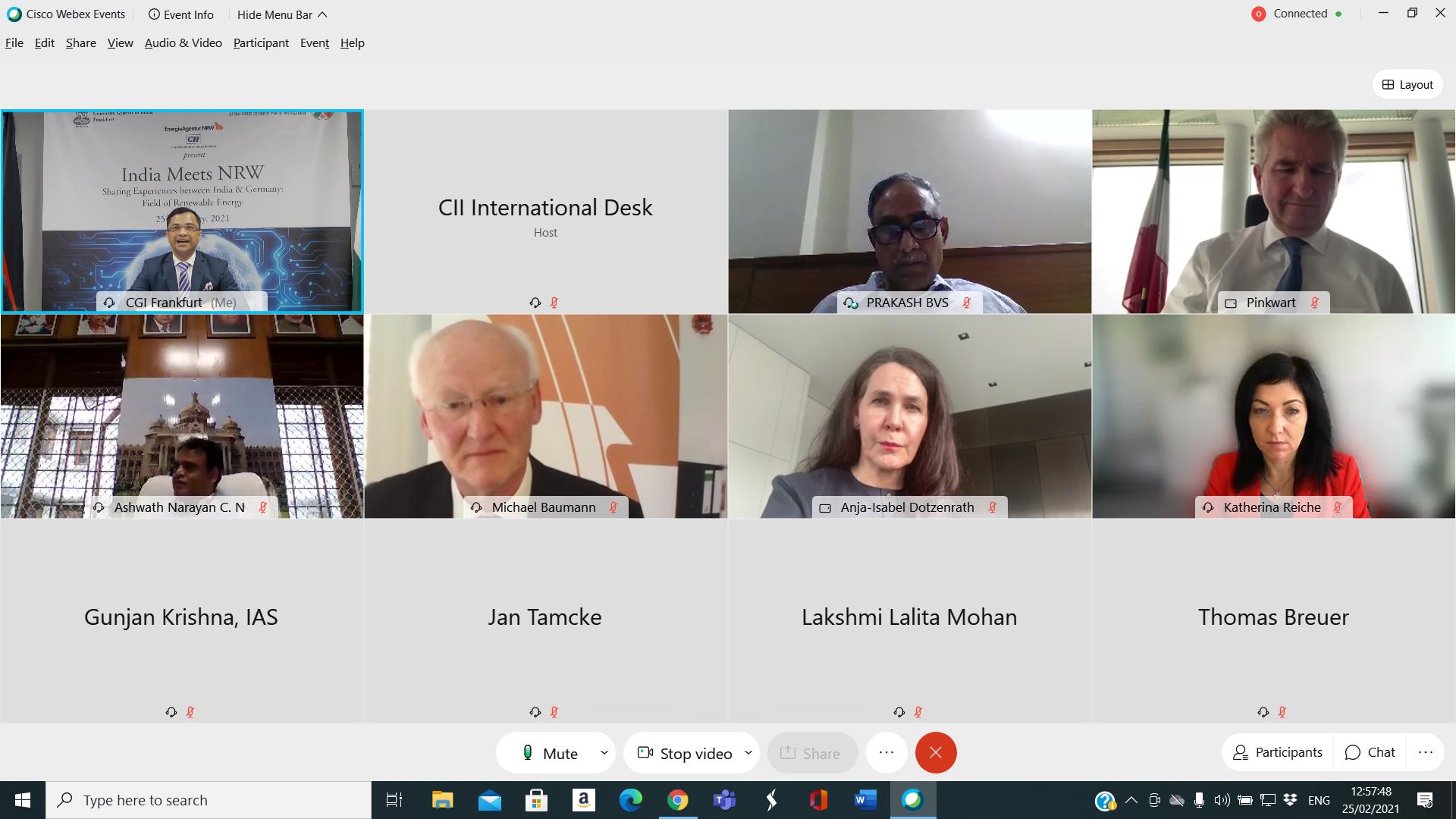Open Microsoft Teams from taskbar
The width and height of the screenshot is (1456, 819).
pos(724,800)
